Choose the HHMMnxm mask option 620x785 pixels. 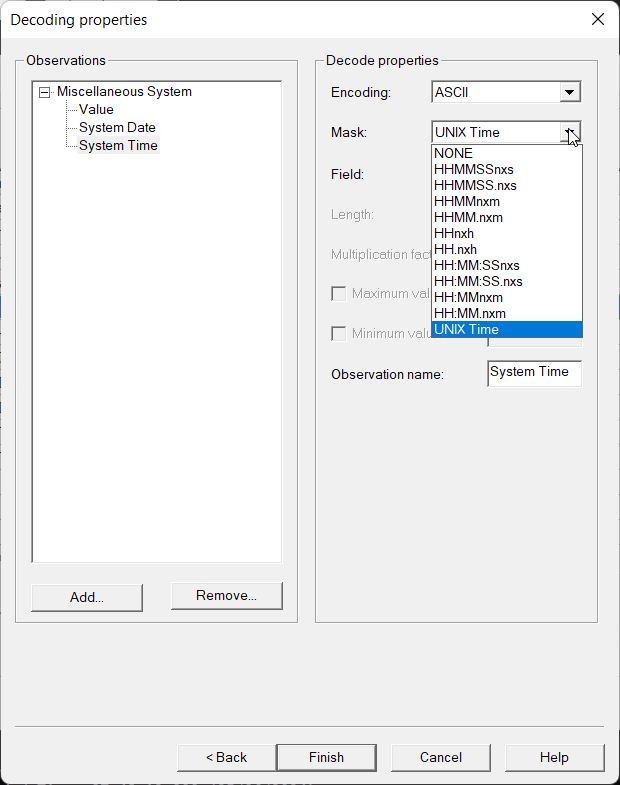(506, 201)
